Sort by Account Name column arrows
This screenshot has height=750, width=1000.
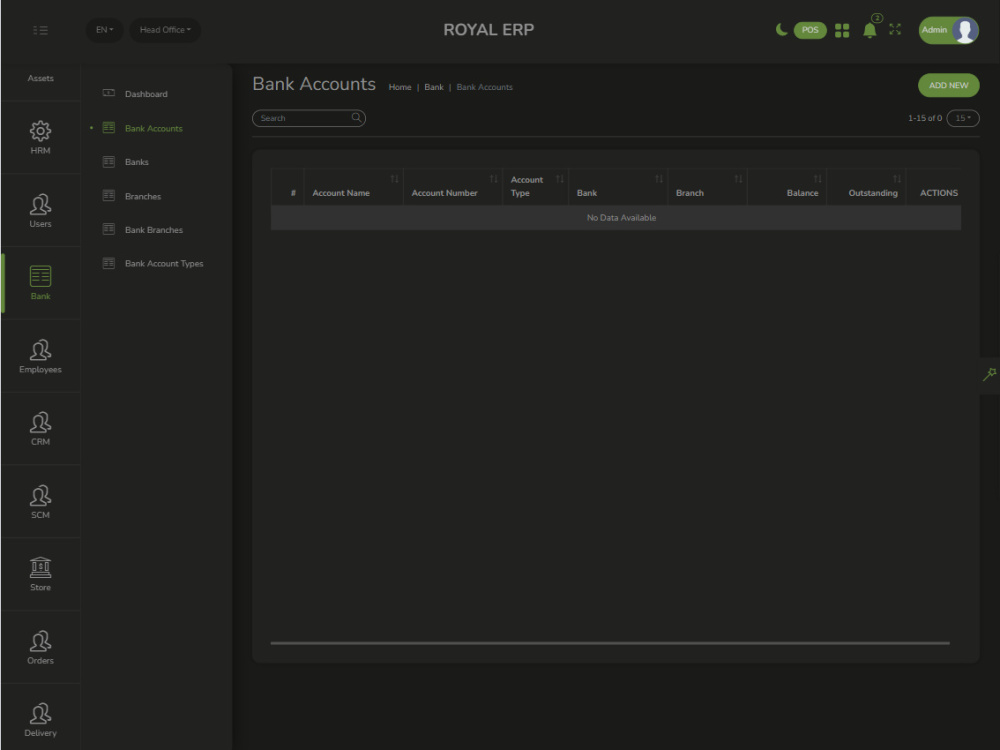click(394, 179)
